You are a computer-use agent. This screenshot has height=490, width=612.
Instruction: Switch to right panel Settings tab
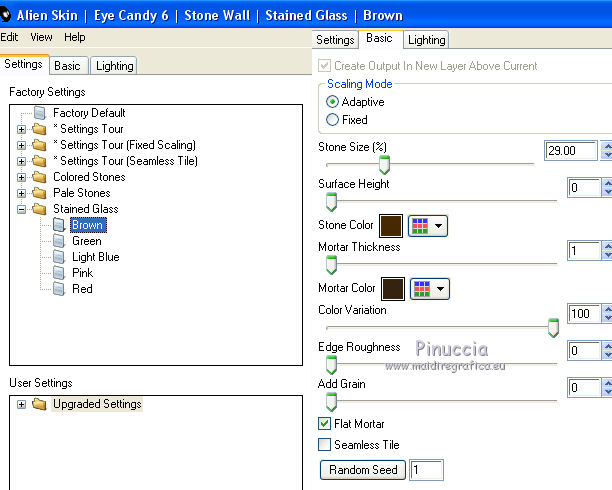pos(335,40)
